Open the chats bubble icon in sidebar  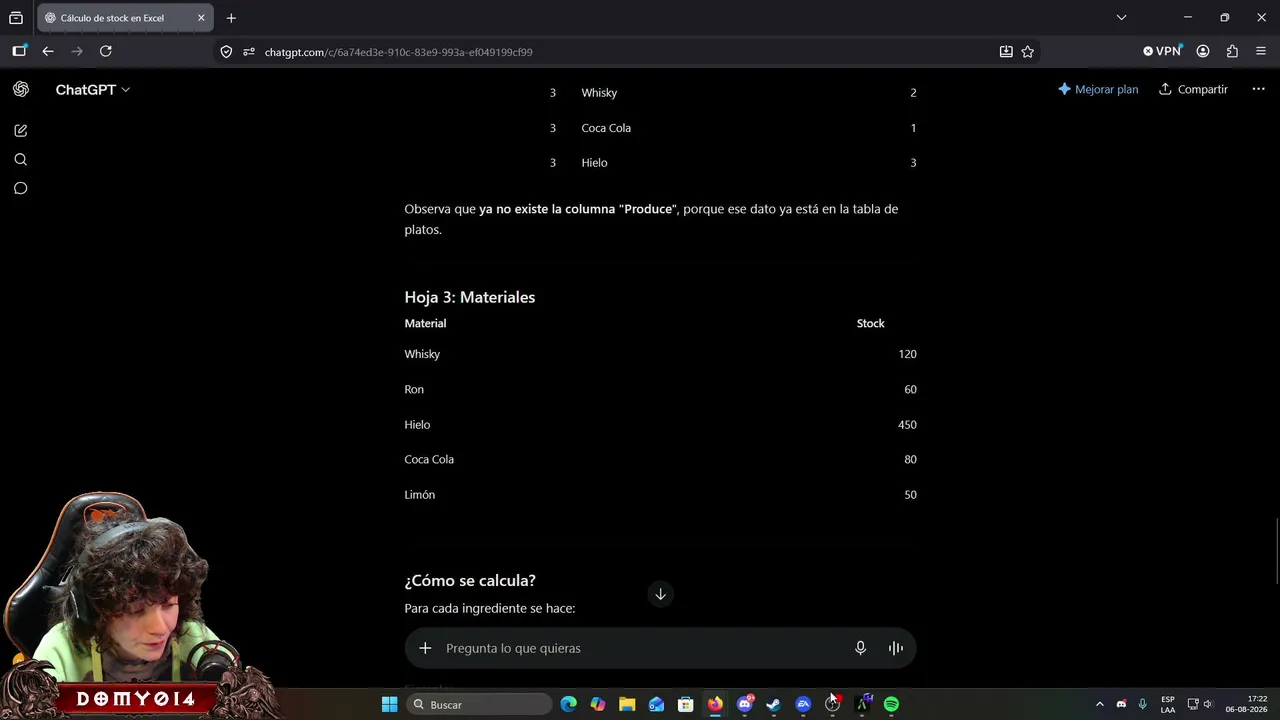click(x=20, y=188)
